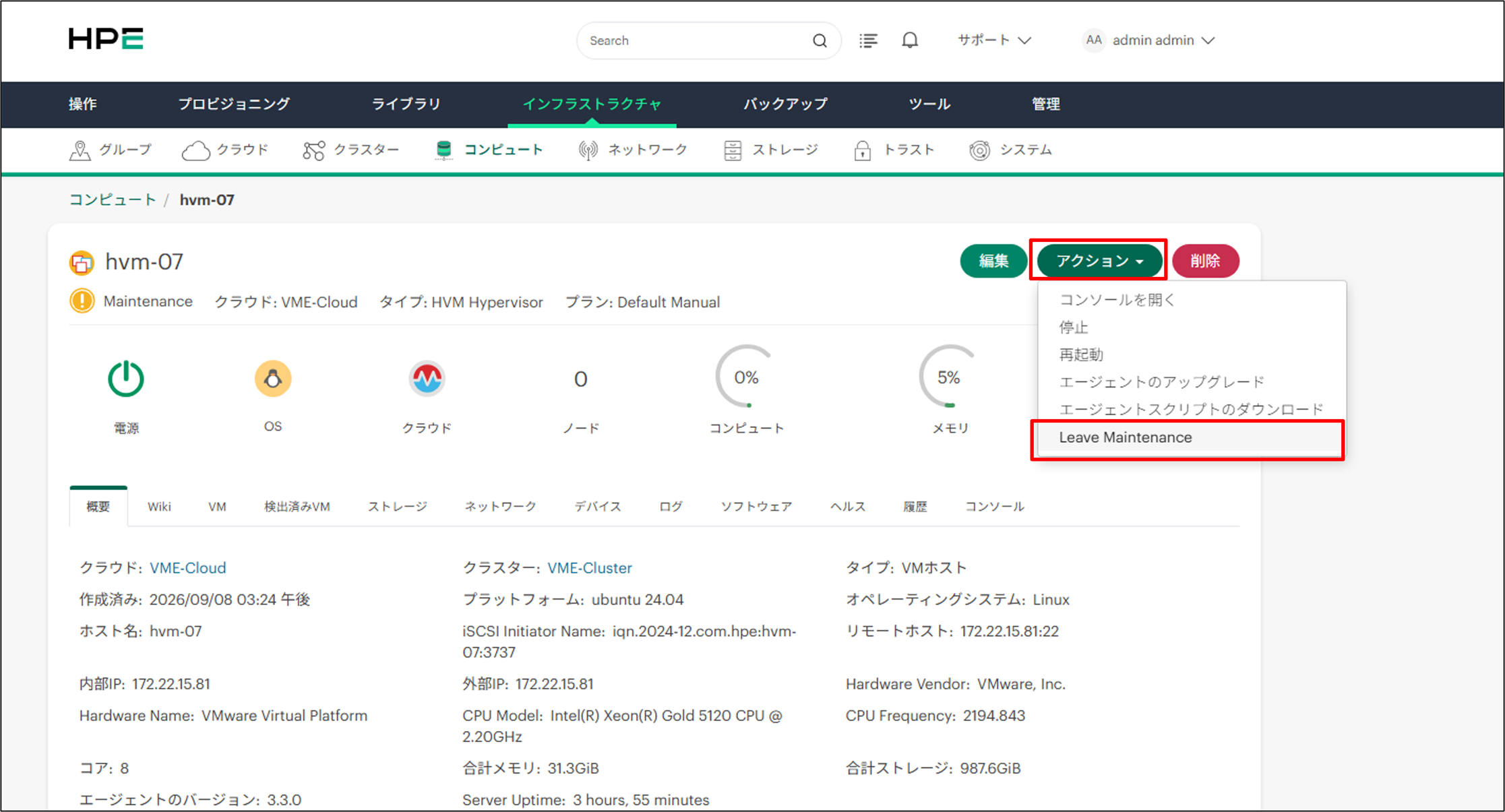Expand the サポート dropdown
This screenshot has width=1505, height=812.
pos(995,40)
